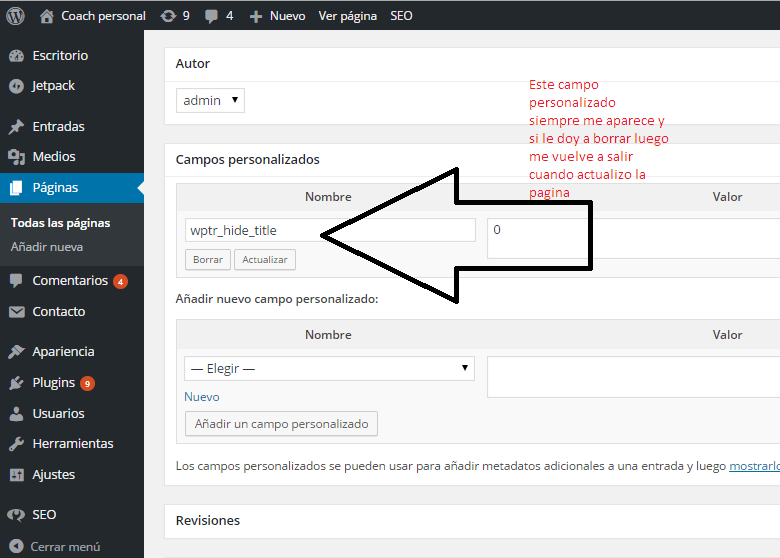Click the Nuevo link under Elegir dropdown
Viewport: 780px width, 558px height.
tap(202, 397)
